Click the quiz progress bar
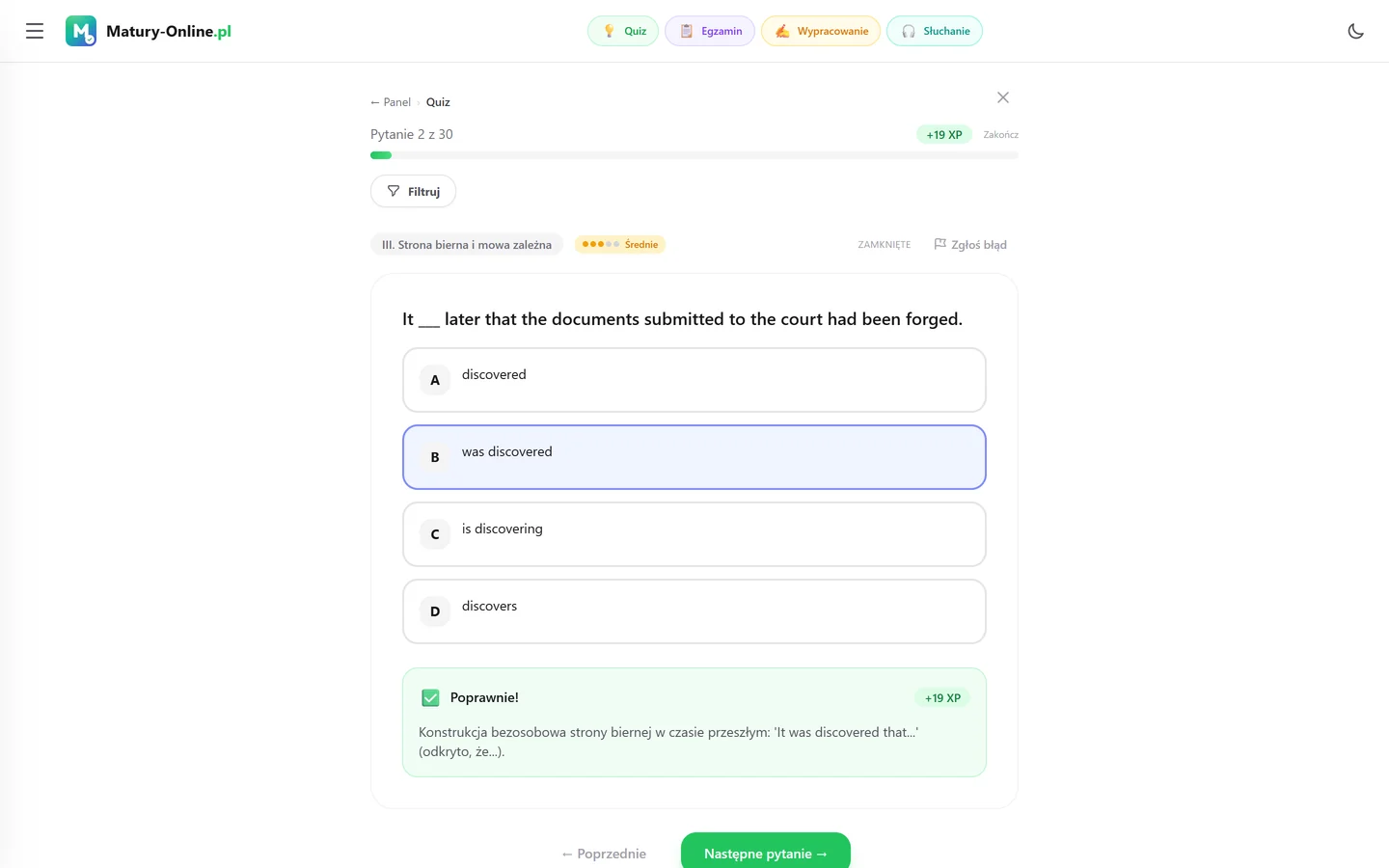Screen dimensions: 1389x868 pyautogui.click(x=694, y=155)
